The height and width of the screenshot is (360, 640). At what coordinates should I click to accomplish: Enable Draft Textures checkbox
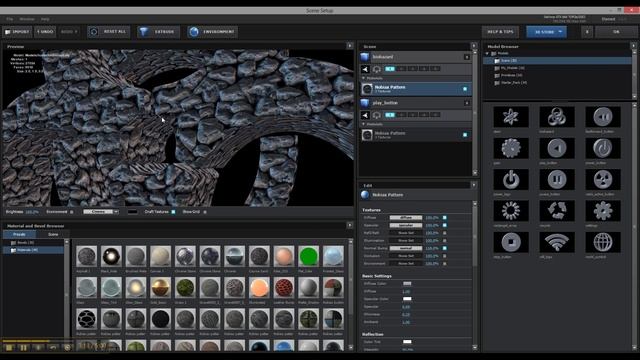point(173,212)
